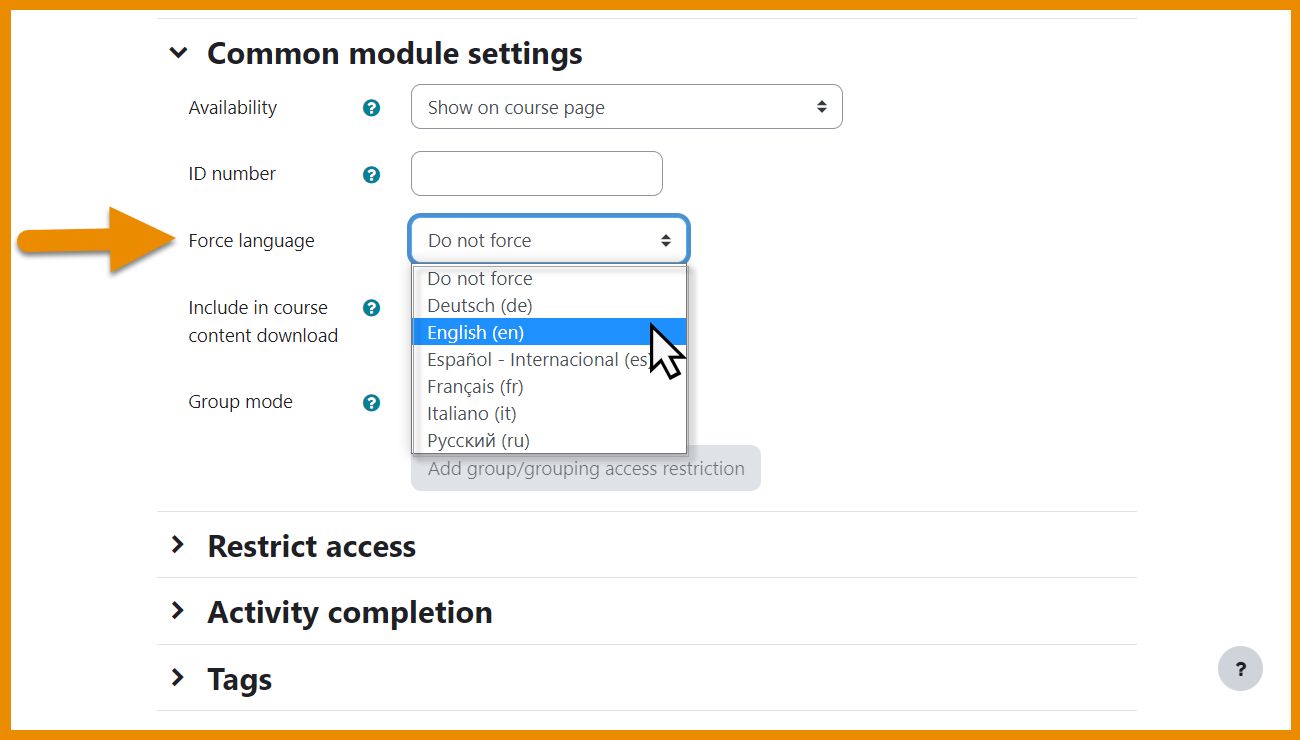Click the Group mode help icon
This screenshot has height=740, width=1300.
[371, 403]
